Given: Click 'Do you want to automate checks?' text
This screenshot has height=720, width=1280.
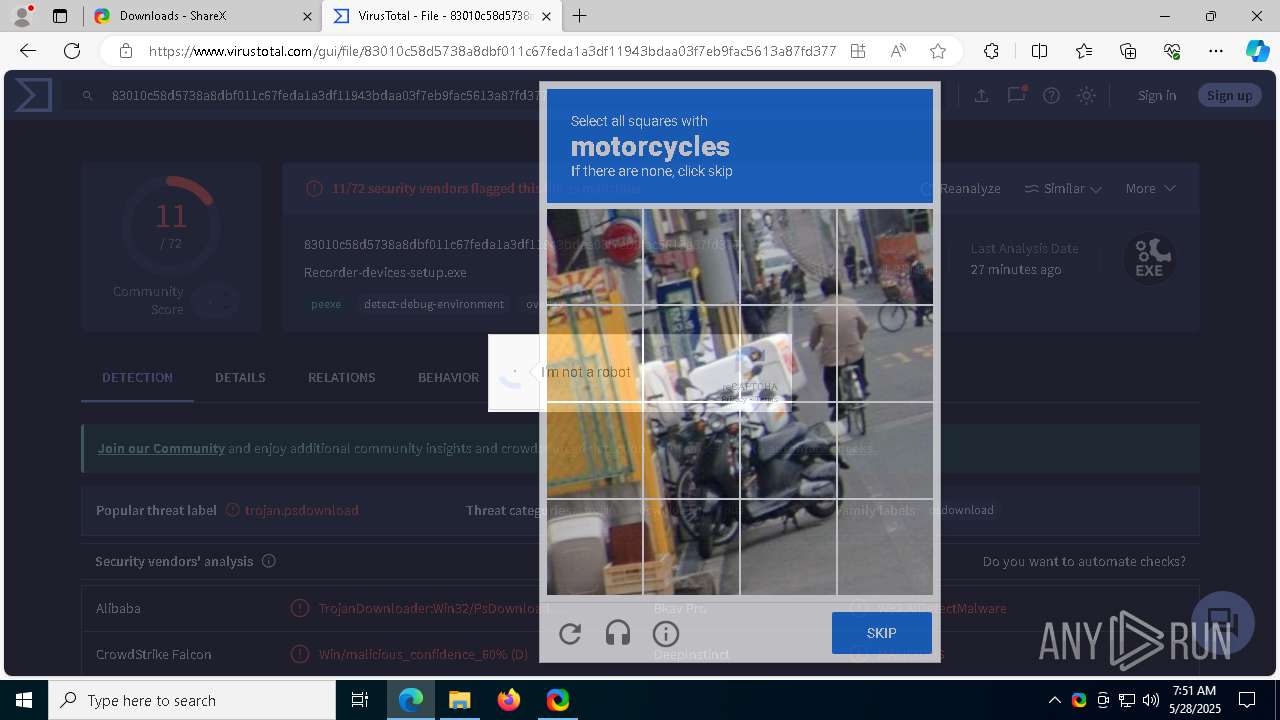Looking at the screenshot, I should point(1084,561).
